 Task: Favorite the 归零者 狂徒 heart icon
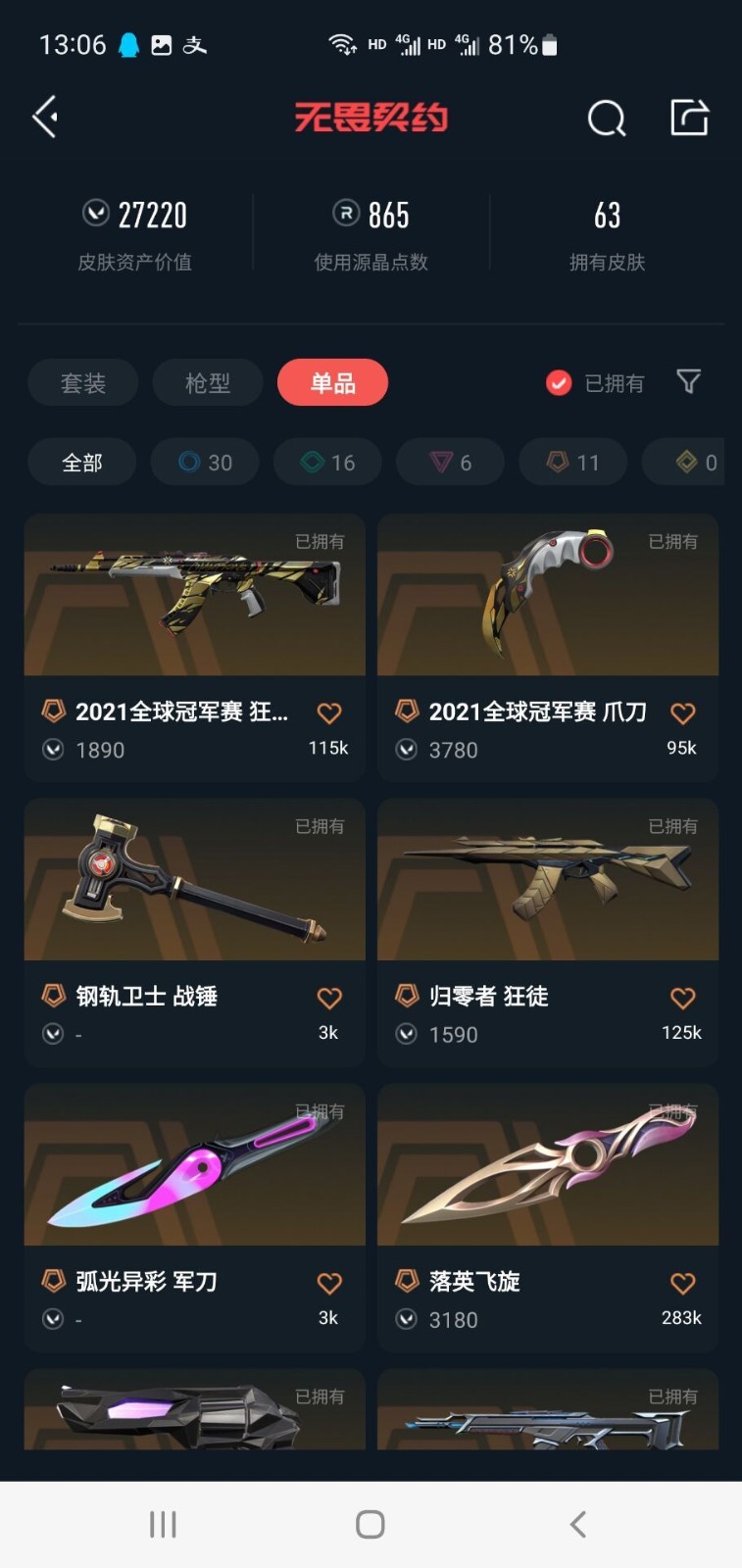point(683,998)
